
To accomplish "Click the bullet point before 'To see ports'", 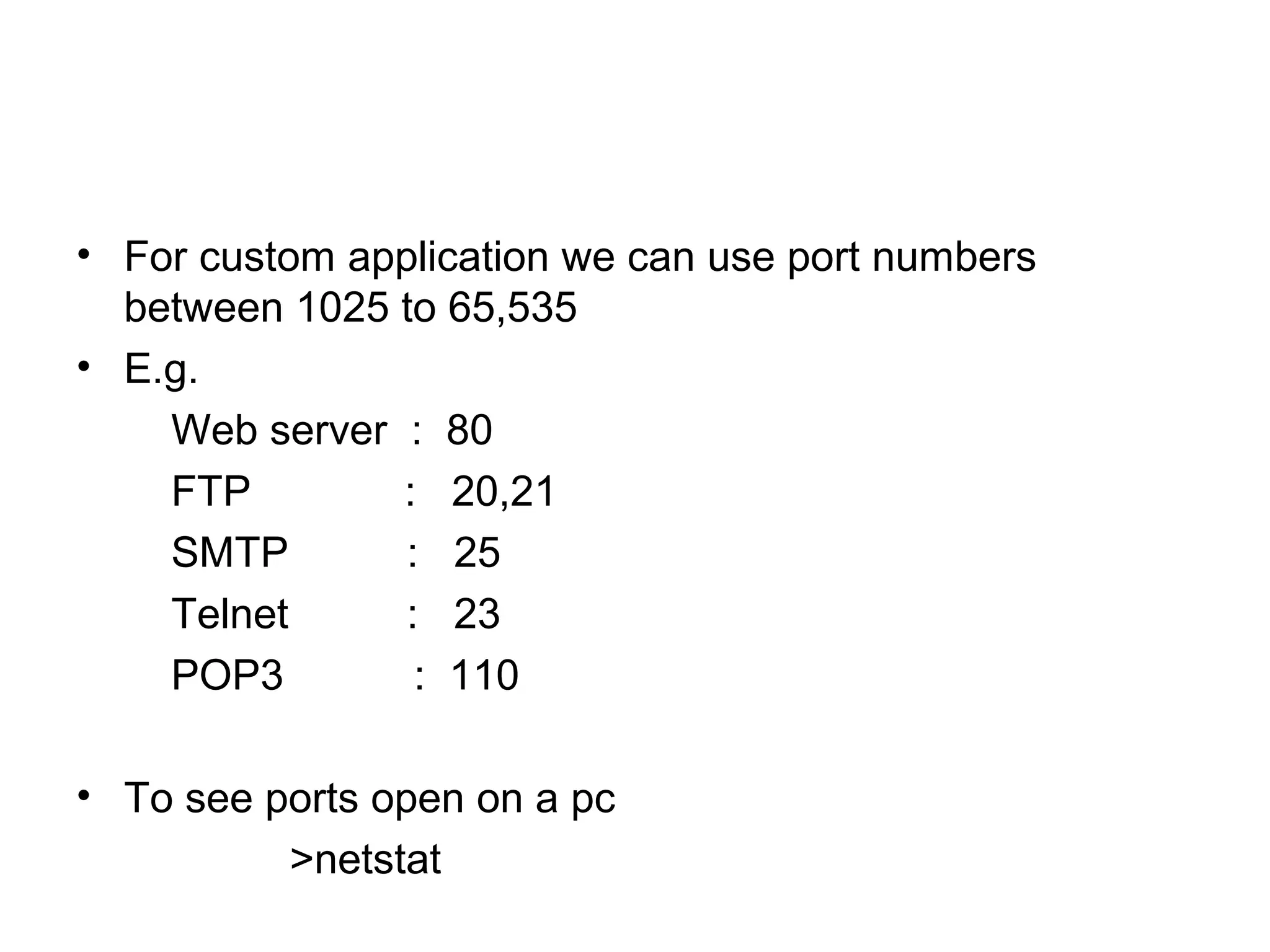I will [x=84, y=795].
